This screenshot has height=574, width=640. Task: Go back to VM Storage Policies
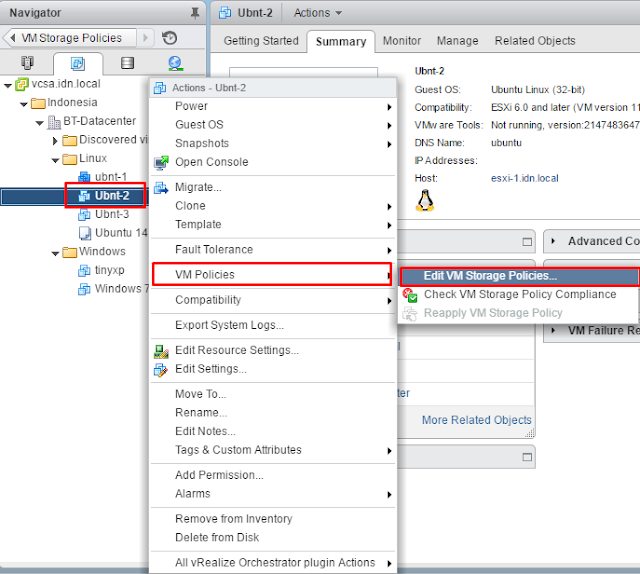tap(69, 38)
